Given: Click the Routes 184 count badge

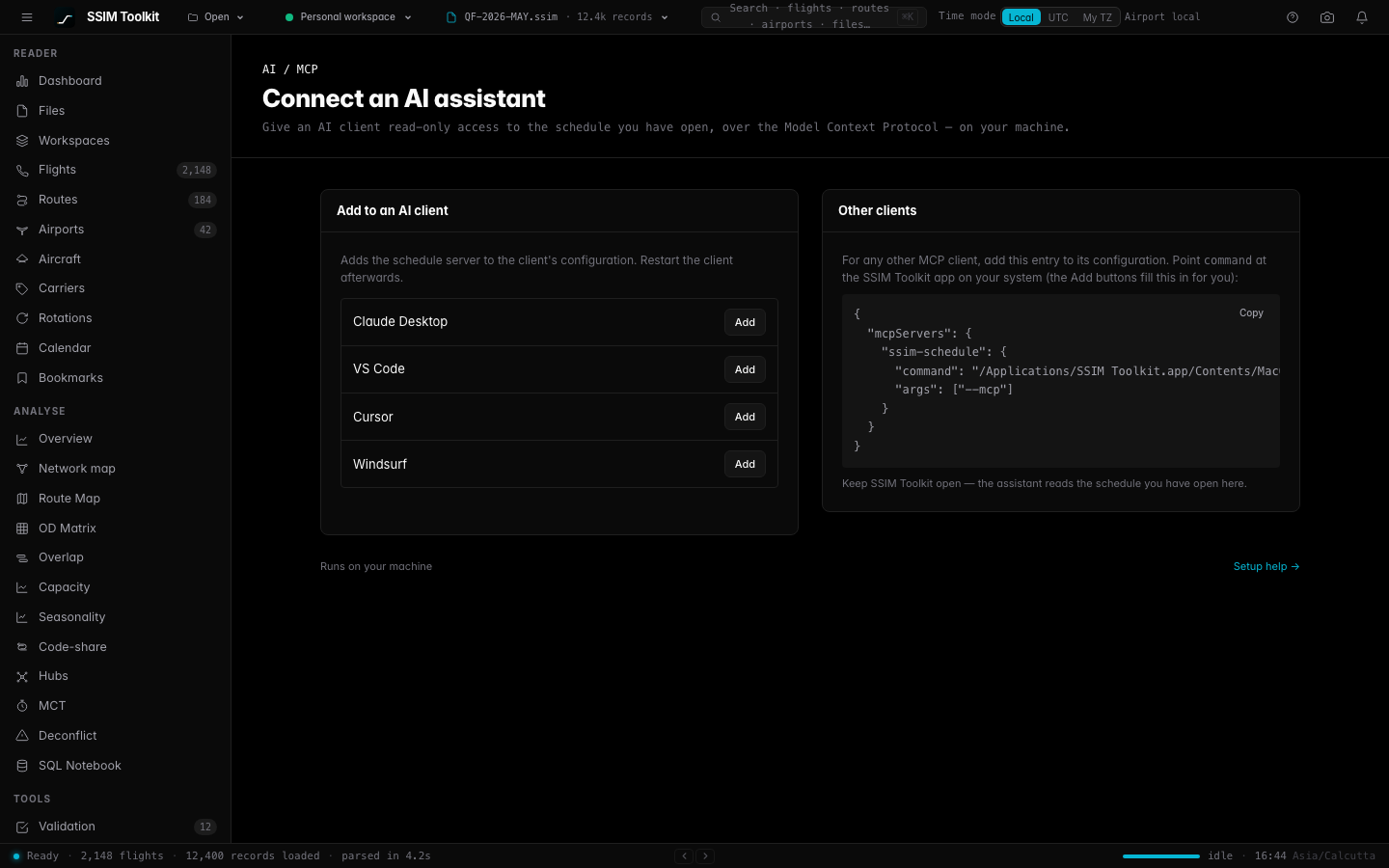Looking at the screenshot, I should 203,200.
